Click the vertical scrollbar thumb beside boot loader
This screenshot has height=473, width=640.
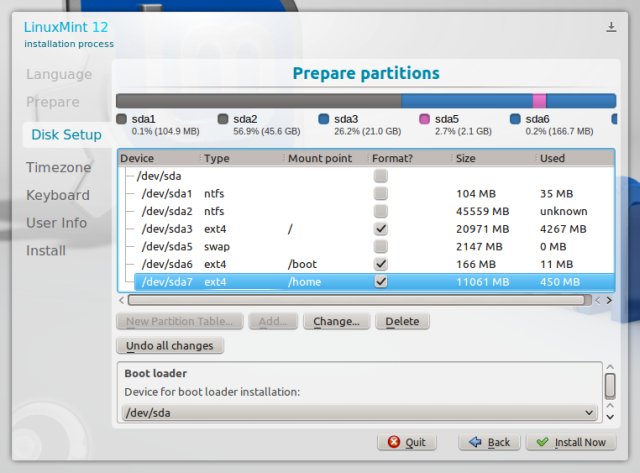tap(610, 386)
